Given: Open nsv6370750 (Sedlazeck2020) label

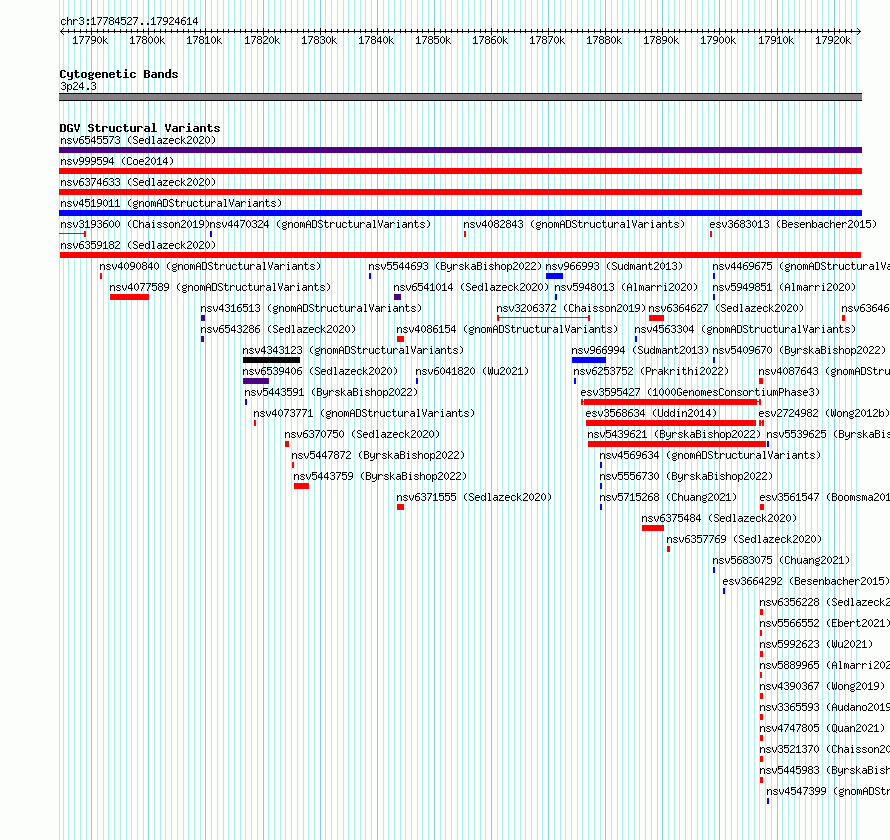Looking at the screenshot, I should tap(362, 434).
